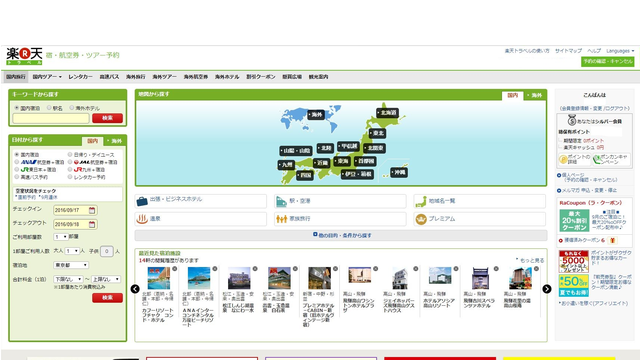Viewport: 640px width, 360px height.
Task: Select the JR Kyushu plus stay radio
Action: (x=70, y=169)
